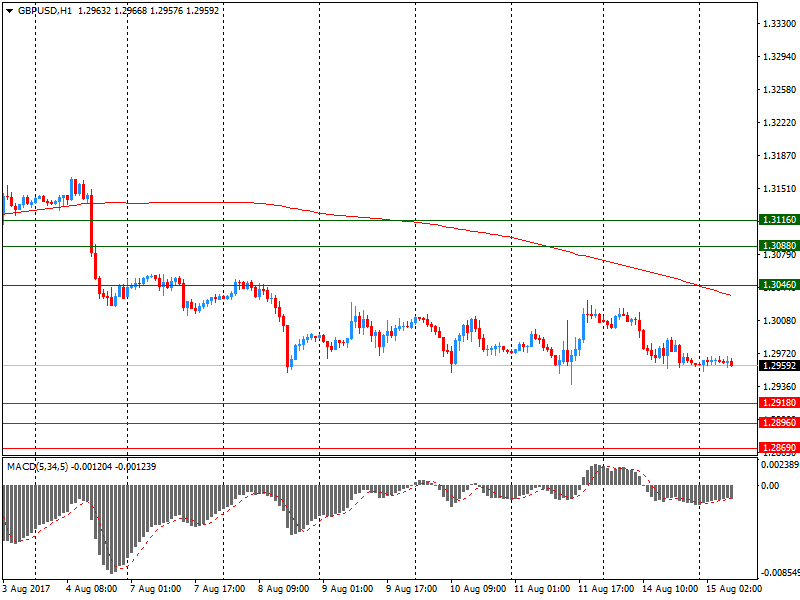
Task: Click the 1.31510 price scale value
Action: [780, 189]
